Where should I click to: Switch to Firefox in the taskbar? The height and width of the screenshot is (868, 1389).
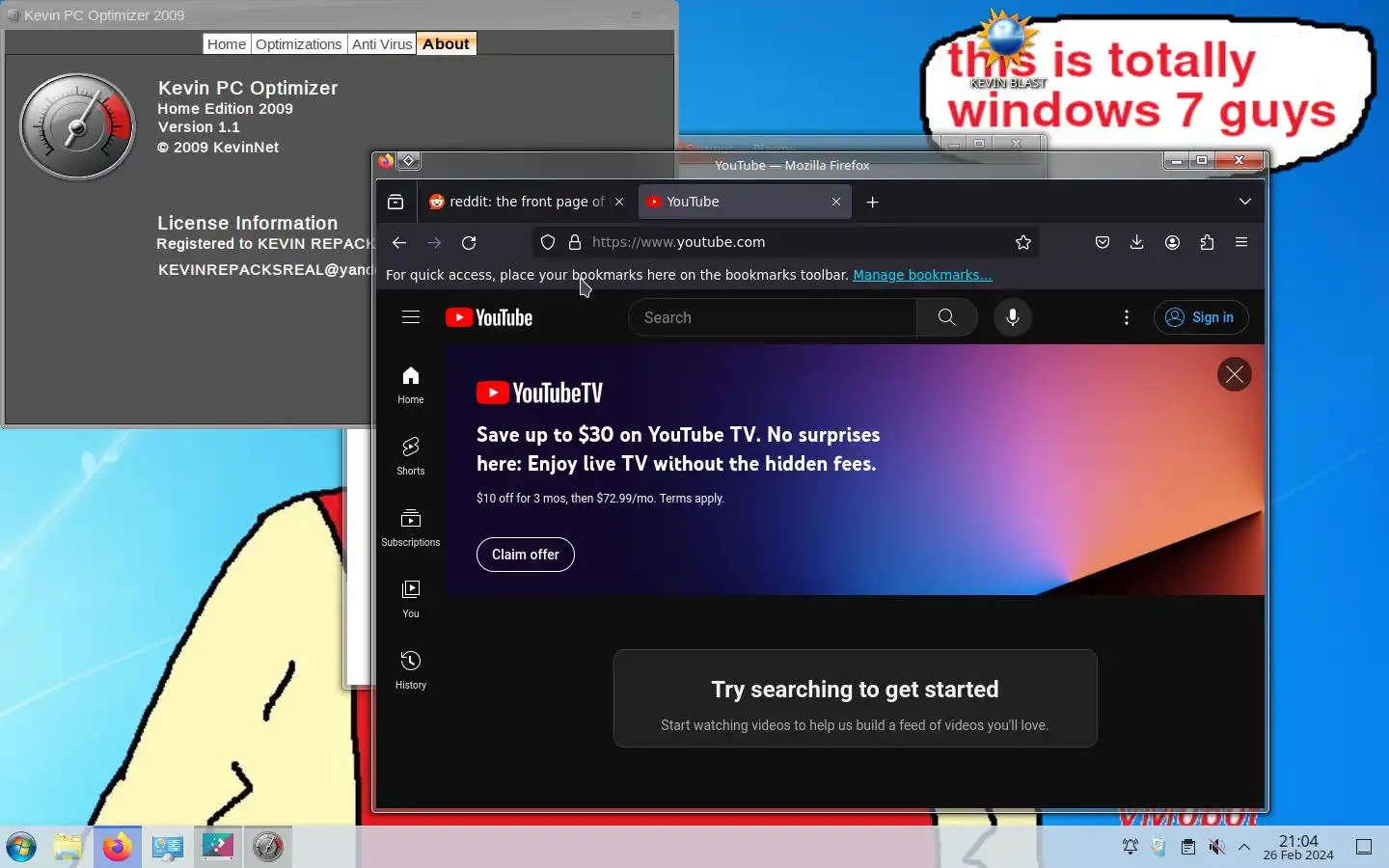point(118,847)
